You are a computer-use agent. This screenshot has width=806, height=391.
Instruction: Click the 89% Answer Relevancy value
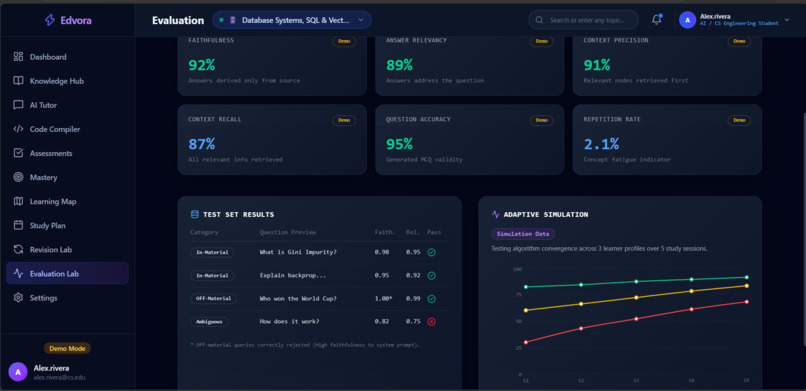[399, 65]
